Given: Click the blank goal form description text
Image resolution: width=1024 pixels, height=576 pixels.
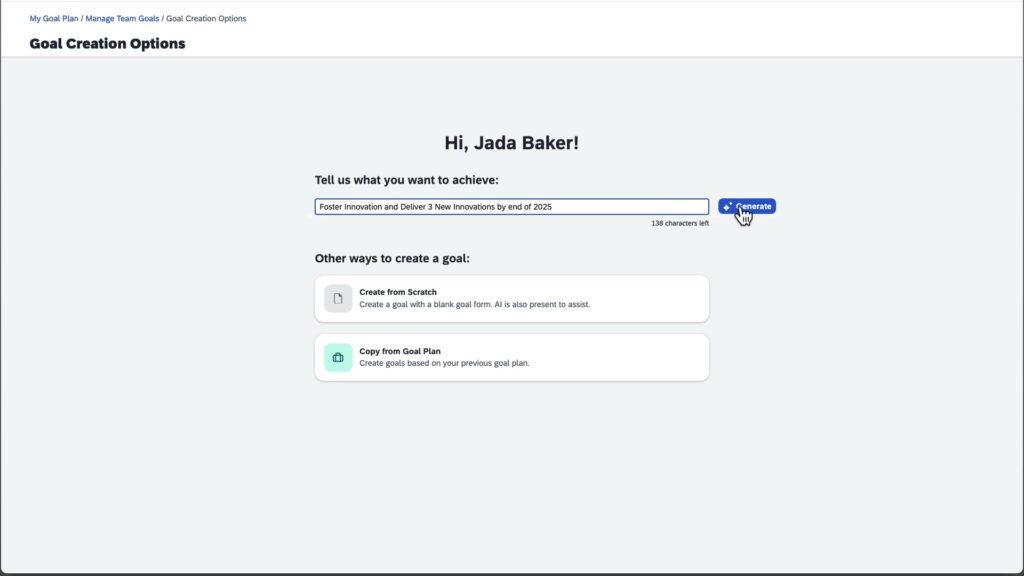Looking at the screenshot, I should pyautogui.click(x=474, y=304).
